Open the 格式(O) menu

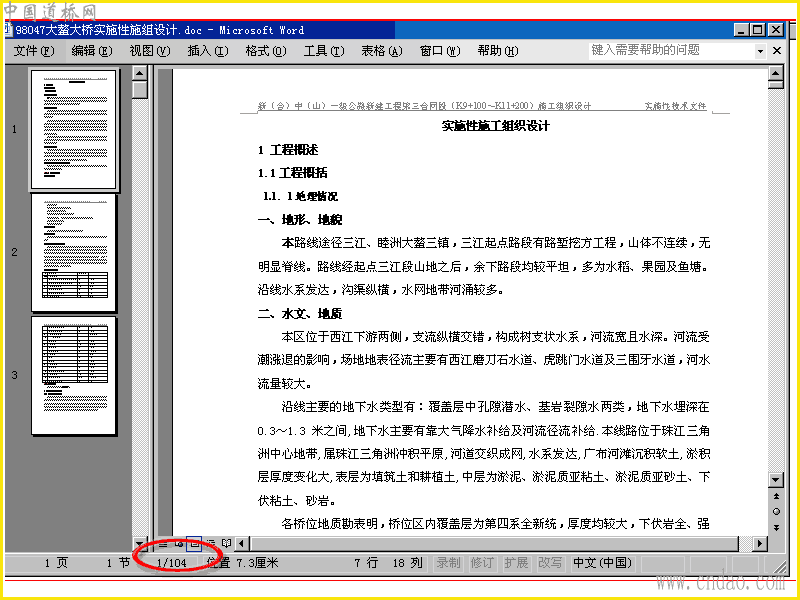pyautogui.click(x=265, y=51)
